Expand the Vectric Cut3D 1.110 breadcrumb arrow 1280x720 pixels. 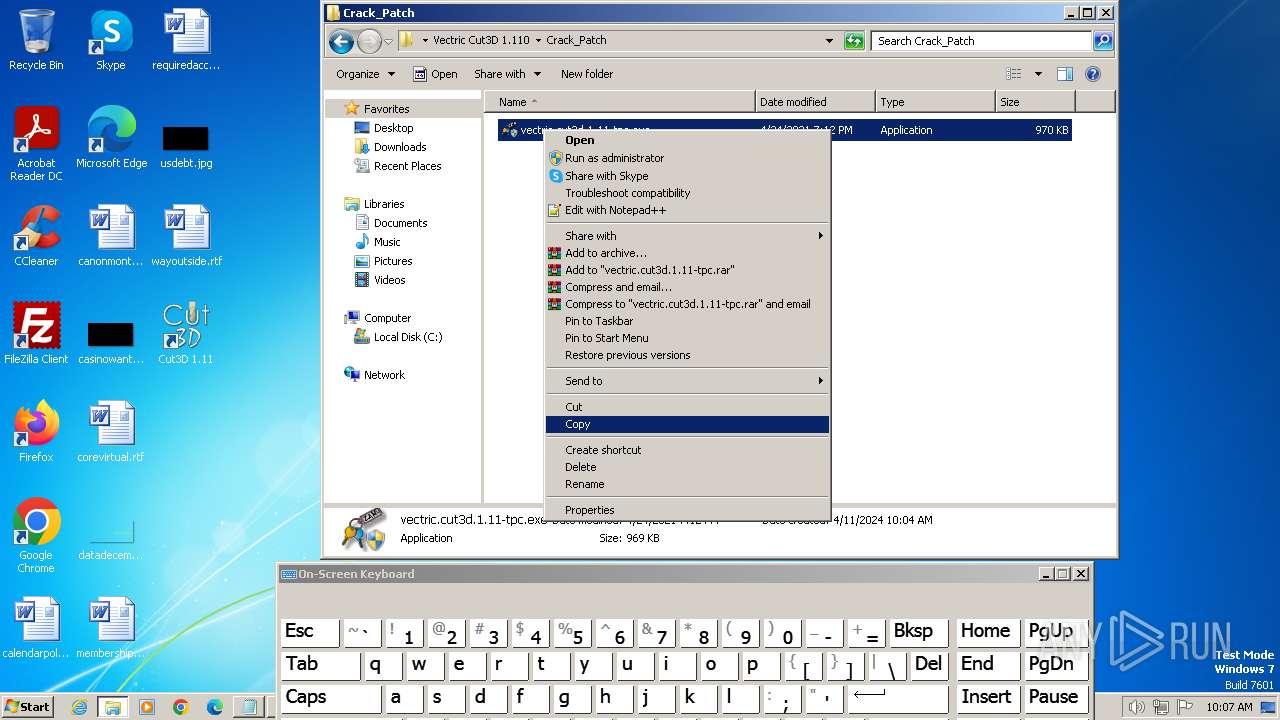coord(538,41)
